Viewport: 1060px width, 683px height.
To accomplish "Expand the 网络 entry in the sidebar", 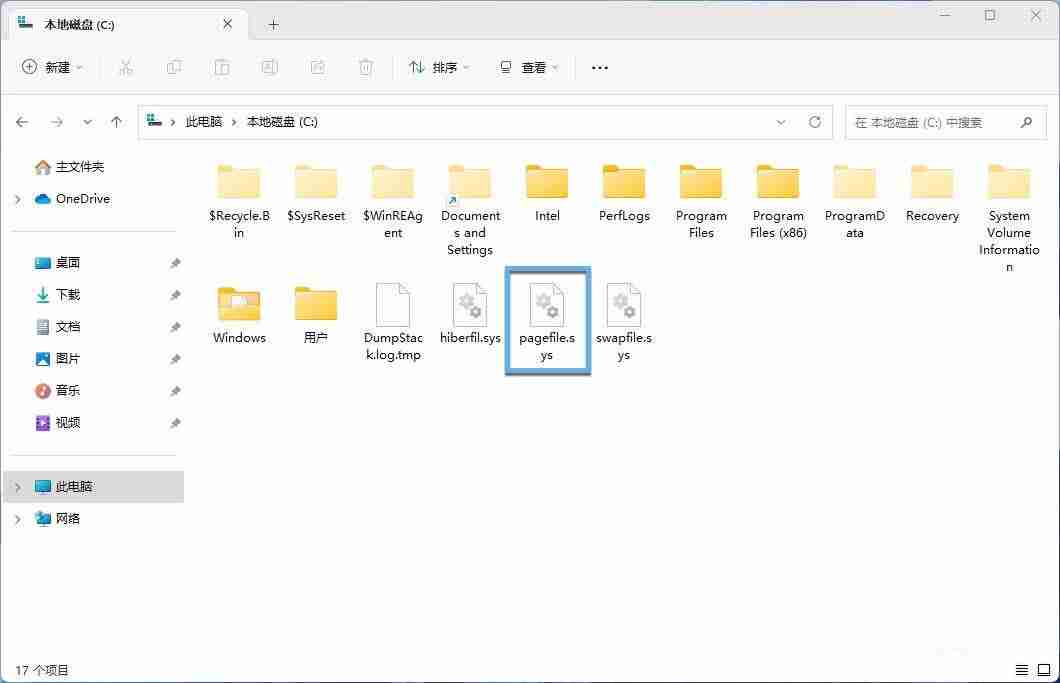I will click(x=16, y=518).
